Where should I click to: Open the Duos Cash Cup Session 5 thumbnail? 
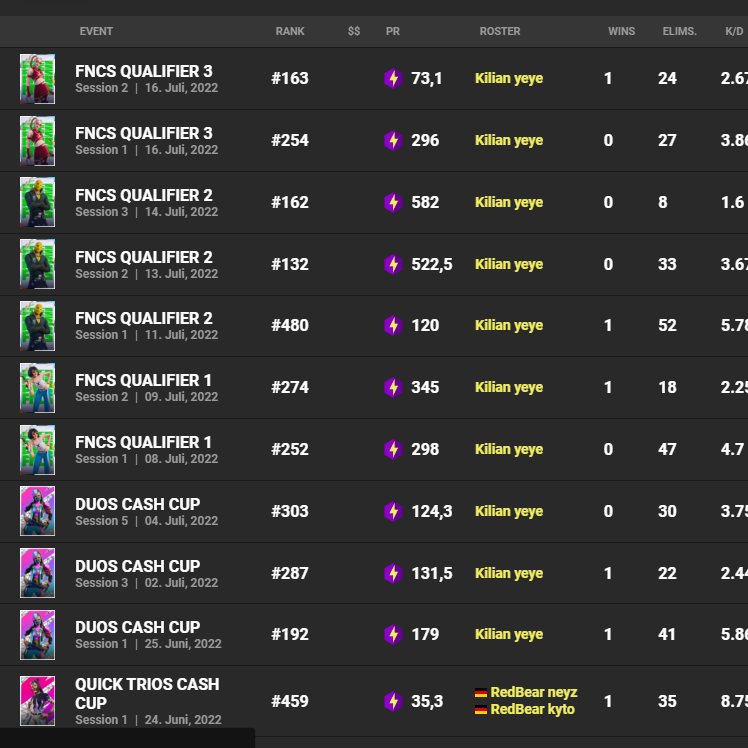pyautogui.click(x=37, y=511)
